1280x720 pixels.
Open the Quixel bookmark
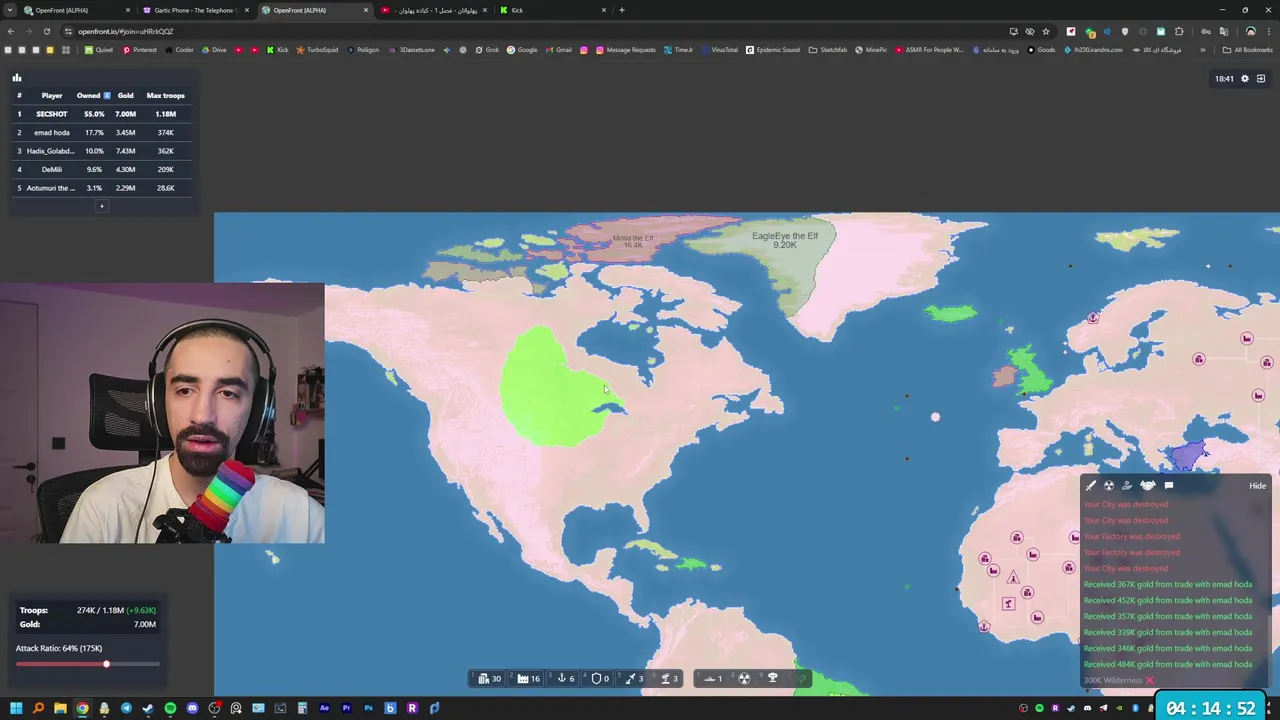[99, 50]
